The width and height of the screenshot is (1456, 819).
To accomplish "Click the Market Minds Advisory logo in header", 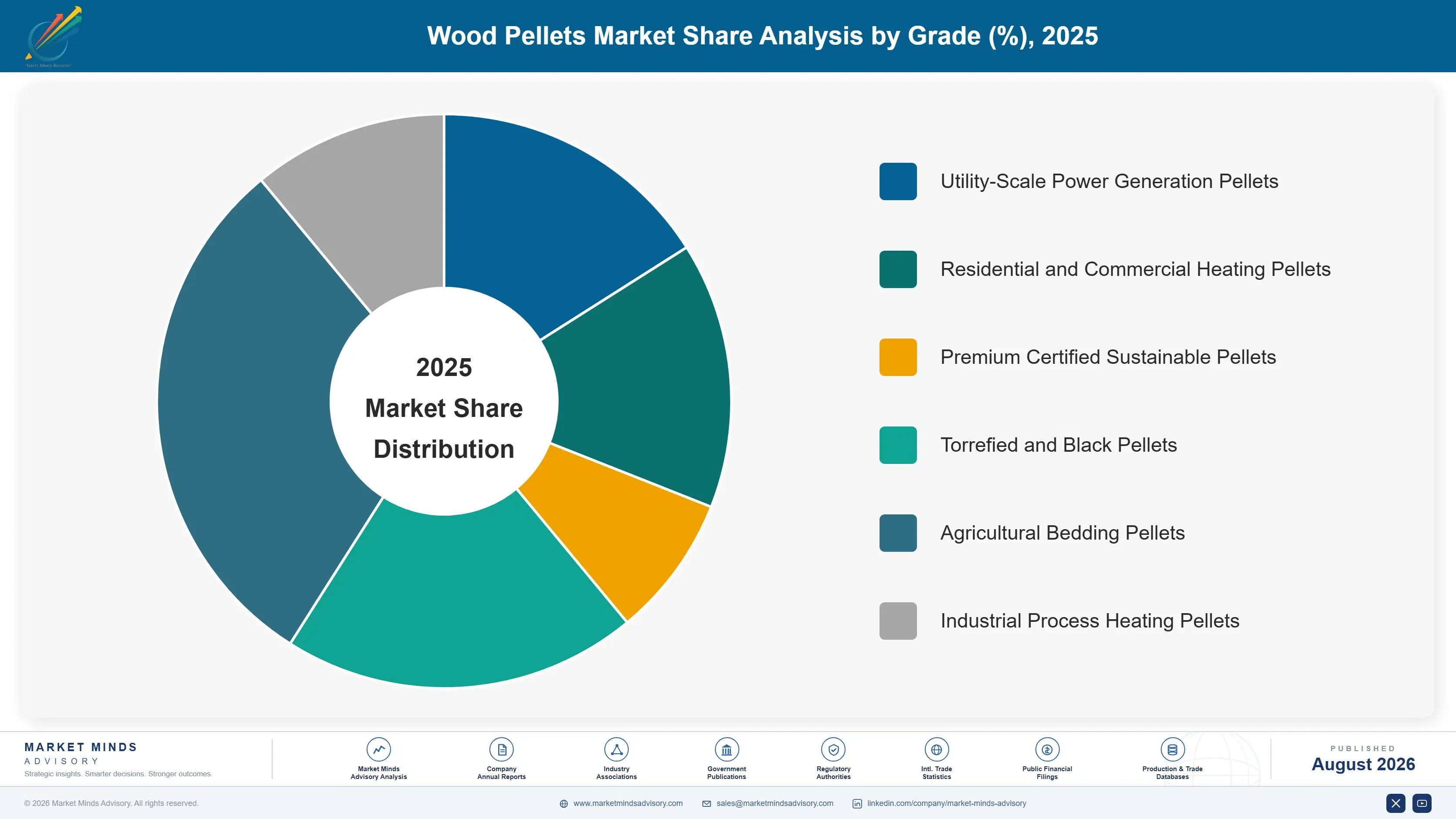I will (x=53, y=37).
